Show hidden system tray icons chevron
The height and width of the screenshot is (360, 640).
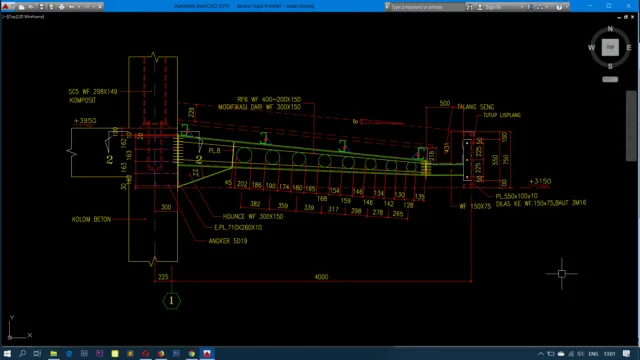tap(540, 353)
